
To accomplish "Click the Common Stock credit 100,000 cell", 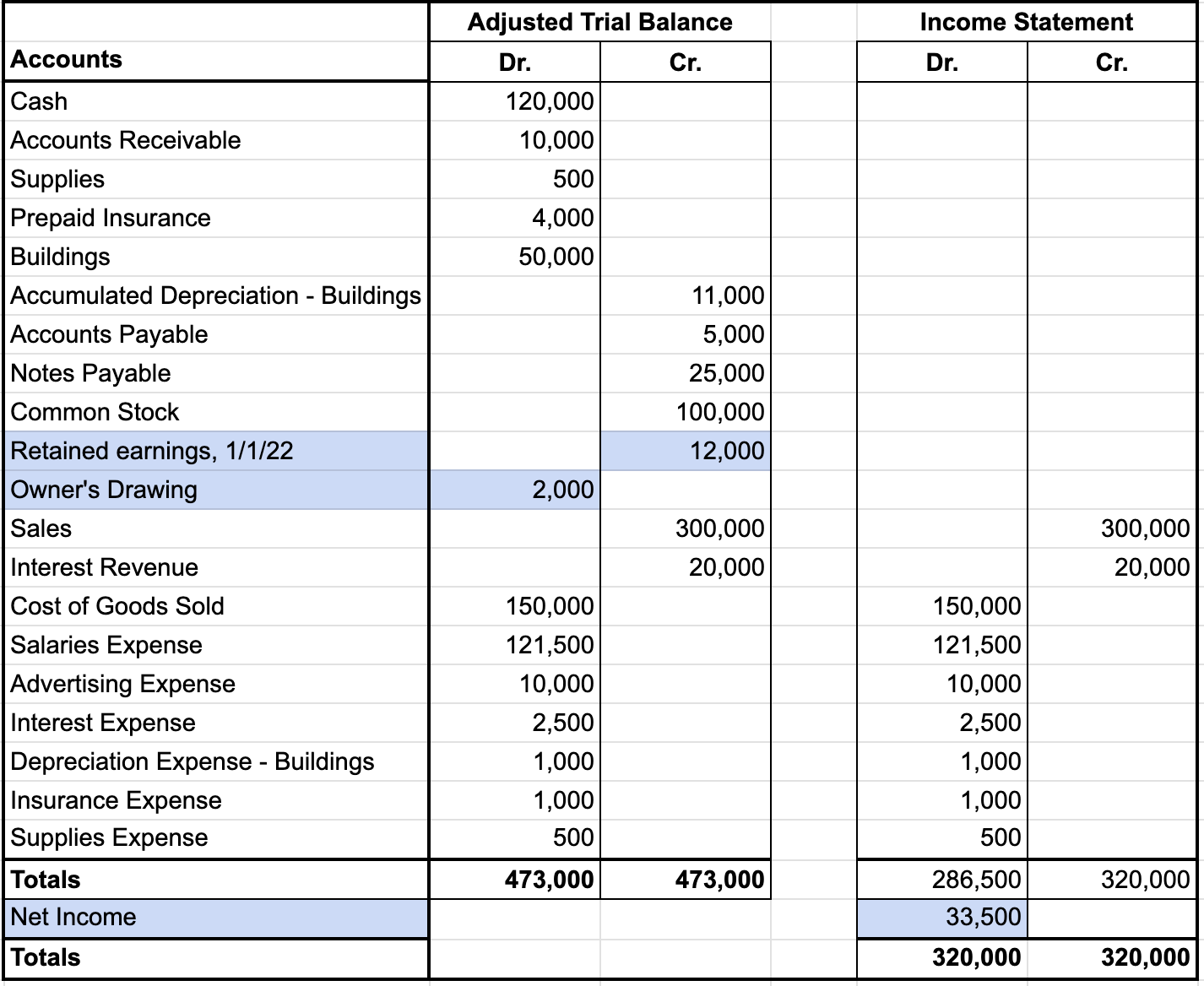I will [x=686, y=412].
